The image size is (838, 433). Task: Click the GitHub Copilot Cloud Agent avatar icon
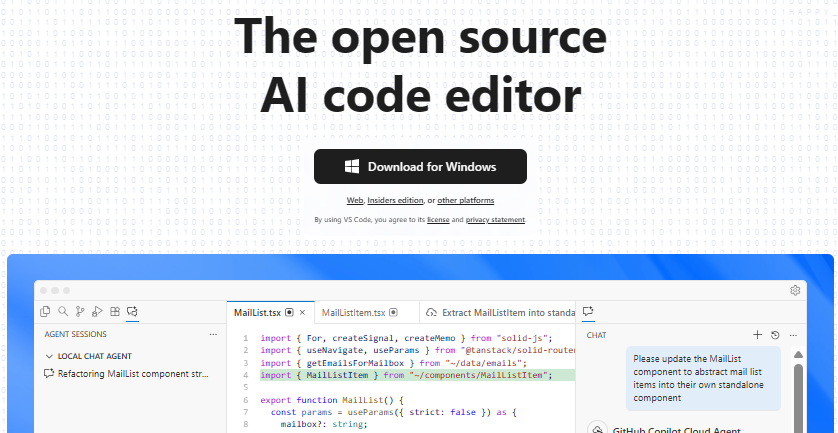(x=597, y=429)
